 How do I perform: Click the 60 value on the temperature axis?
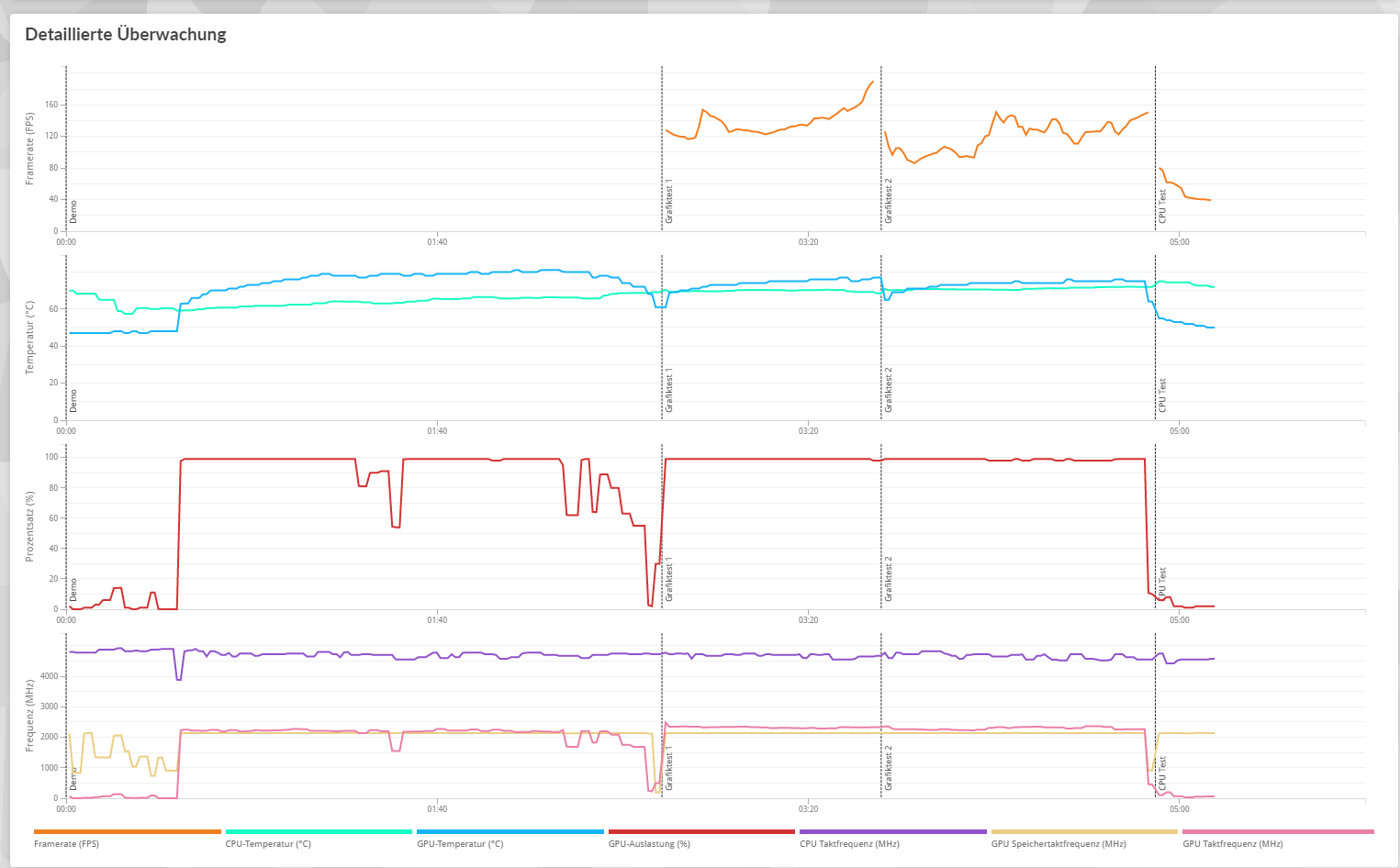[x=53, y=309]
